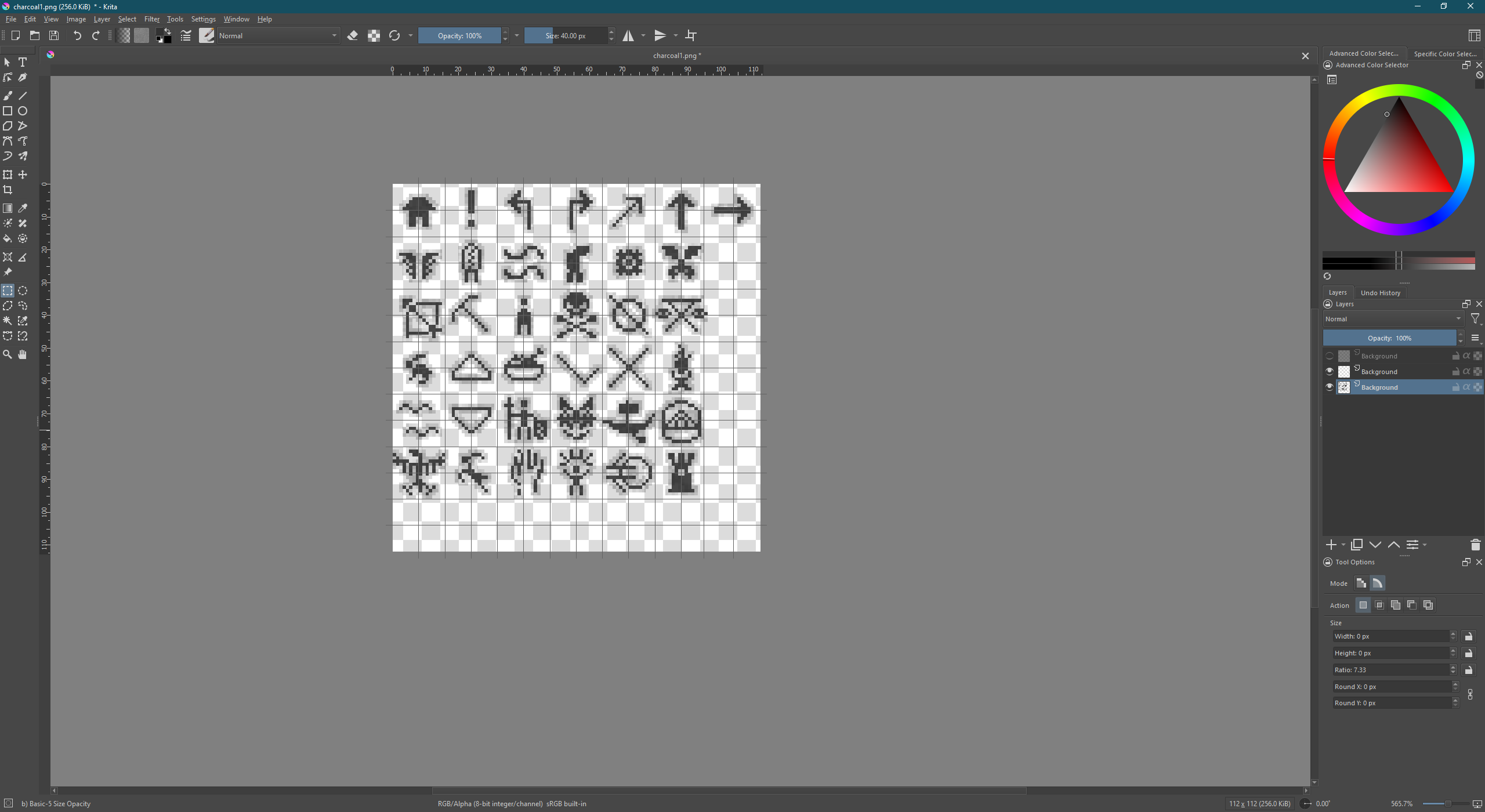Expand horizontal mirror options arrow
This screenshot has width=1485, height=812.
[643, 35]
